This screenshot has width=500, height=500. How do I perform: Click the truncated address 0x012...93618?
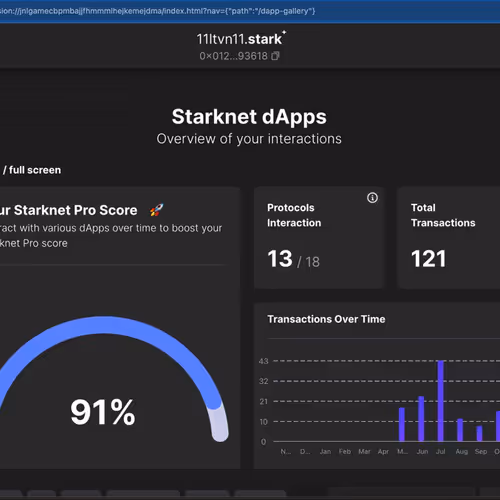tap(233, 56)
